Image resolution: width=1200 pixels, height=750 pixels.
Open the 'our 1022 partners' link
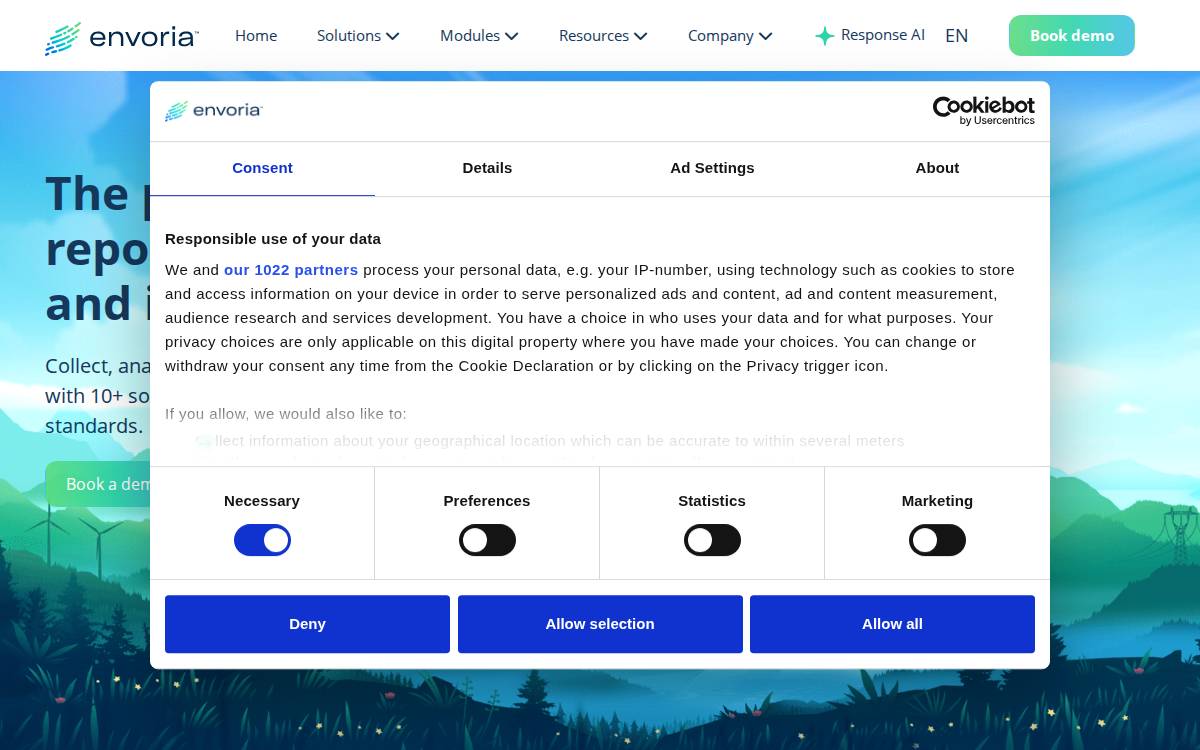tap(291, 270)
